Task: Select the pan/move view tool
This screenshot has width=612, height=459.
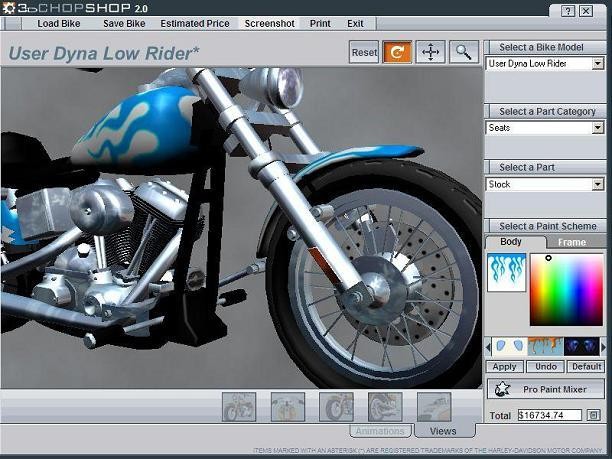Action: [431, 52]
